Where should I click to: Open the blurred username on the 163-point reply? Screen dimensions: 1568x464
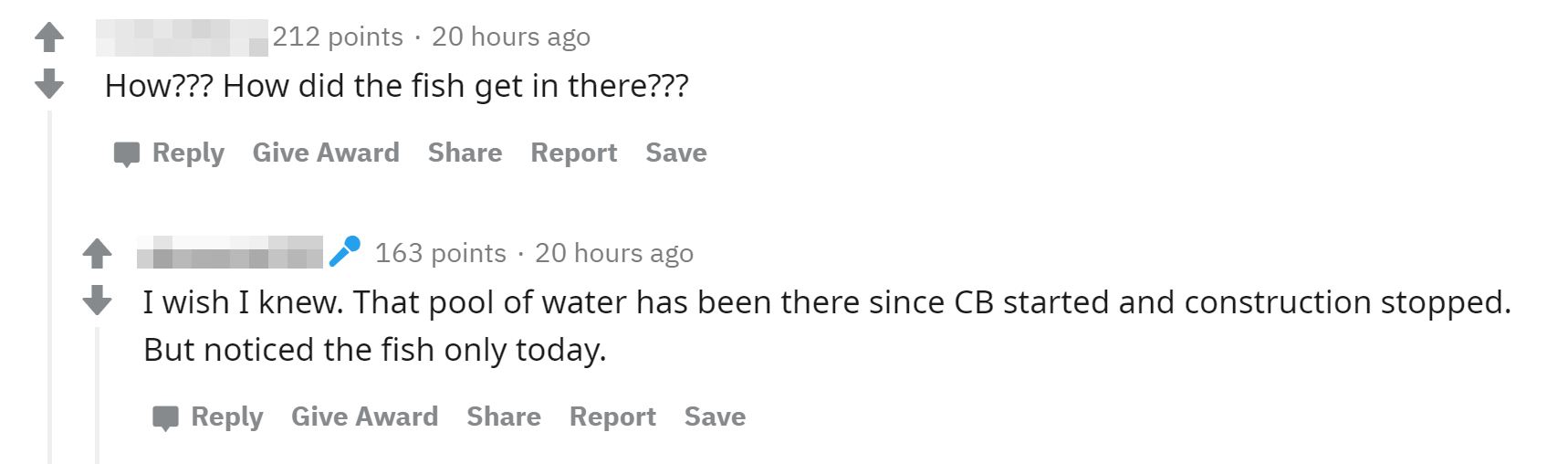pos(229,252)
